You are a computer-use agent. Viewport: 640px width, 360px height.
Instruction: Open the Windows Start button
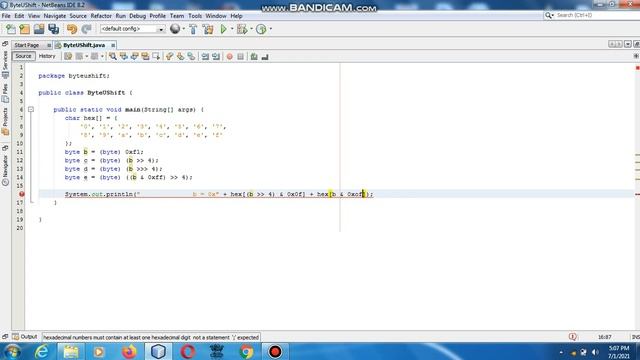pyautogui.click(x=12, y=351)
